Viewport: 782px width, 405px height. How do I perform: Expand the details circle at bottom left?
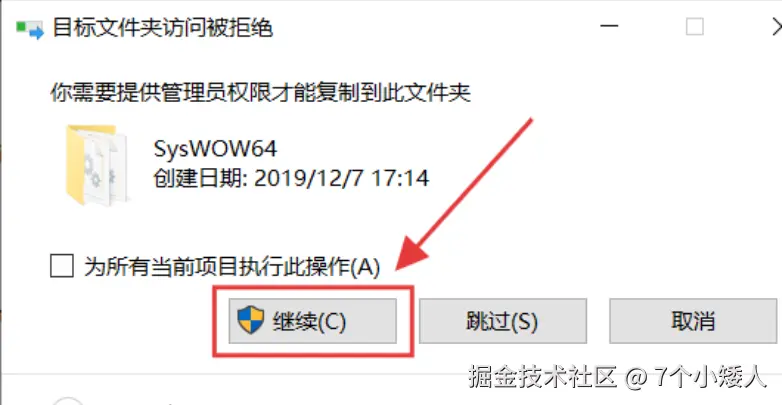67,402
